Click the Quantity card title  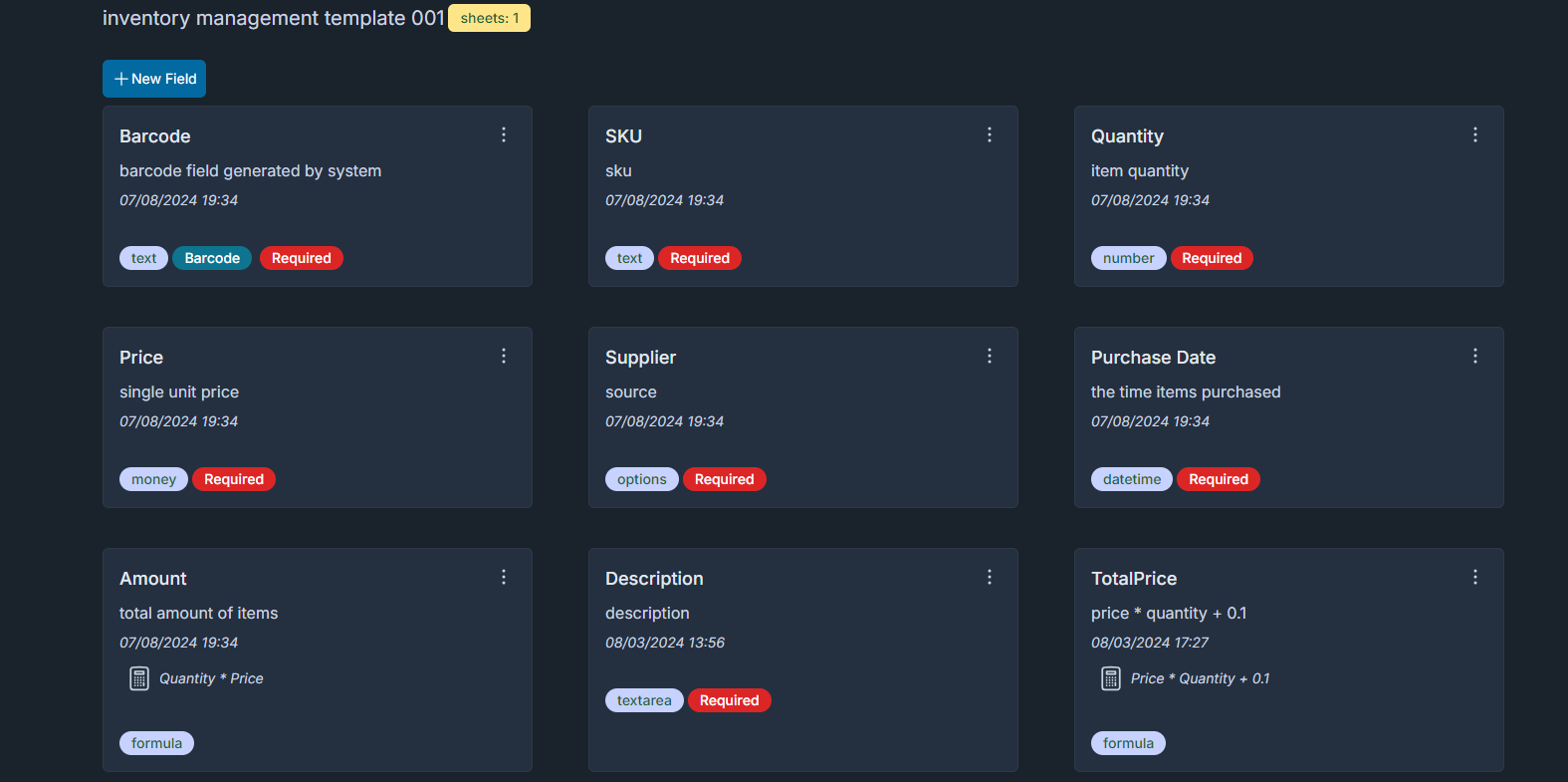(1127, 136)
